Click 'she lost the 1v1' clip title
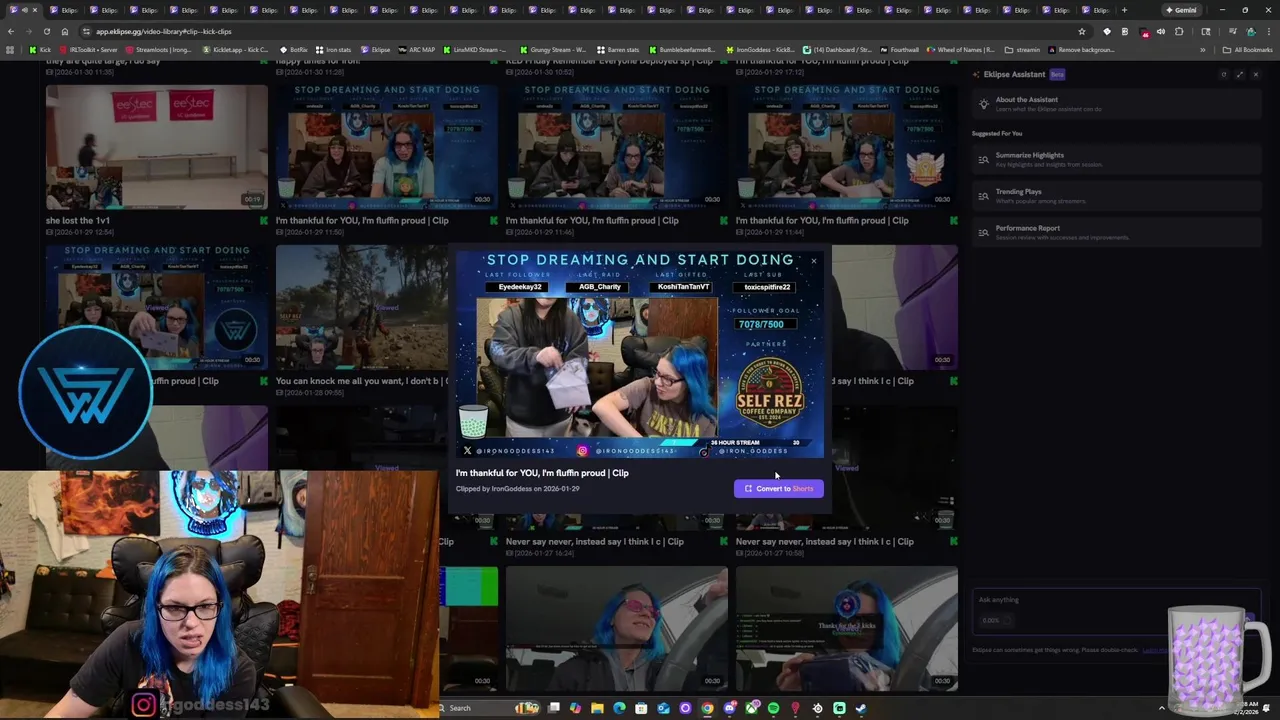1280x720 pixels. (x=78, y=220)
